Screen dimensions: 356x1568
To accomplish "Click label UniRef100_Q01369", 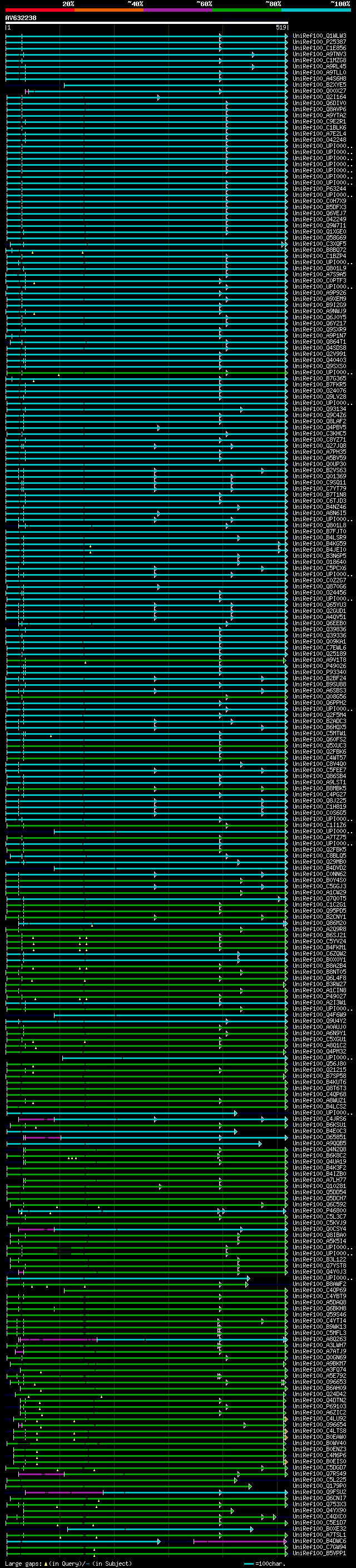I will pyautogui.click(x=319, y=477).
